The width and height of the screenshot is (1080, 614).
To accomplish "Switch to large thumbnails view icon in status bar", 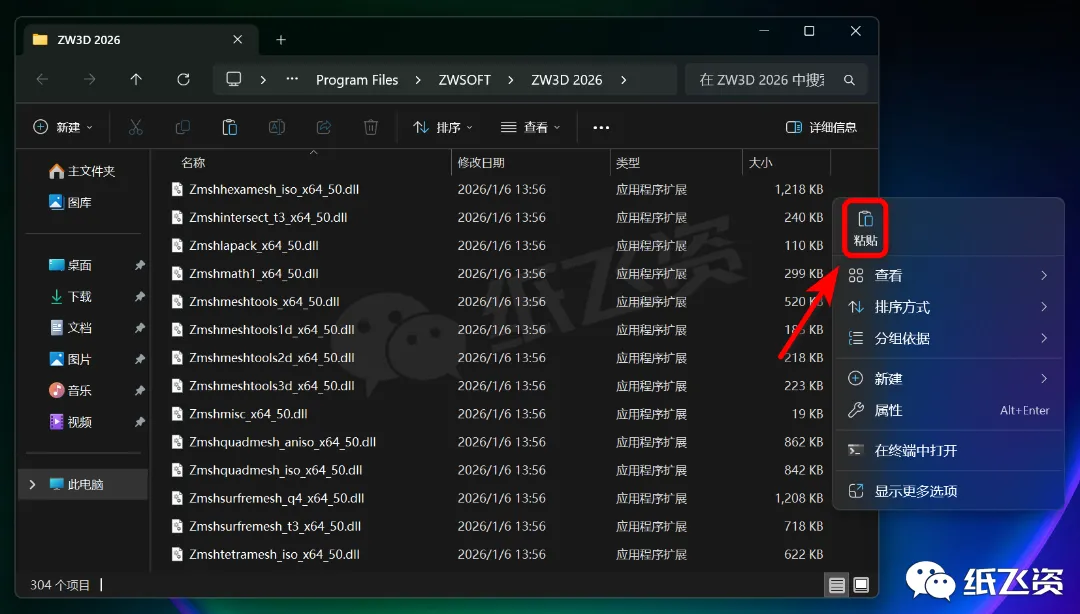I will [861, 585].
